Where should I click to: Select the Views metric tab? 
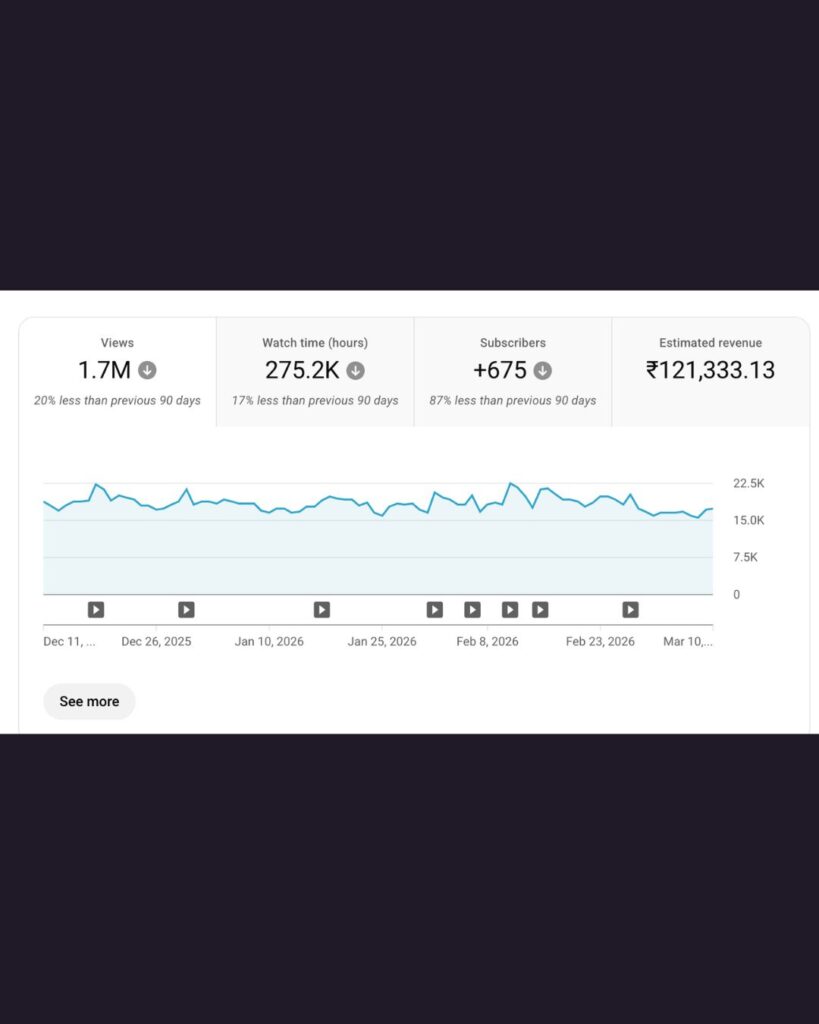(117, 371)
